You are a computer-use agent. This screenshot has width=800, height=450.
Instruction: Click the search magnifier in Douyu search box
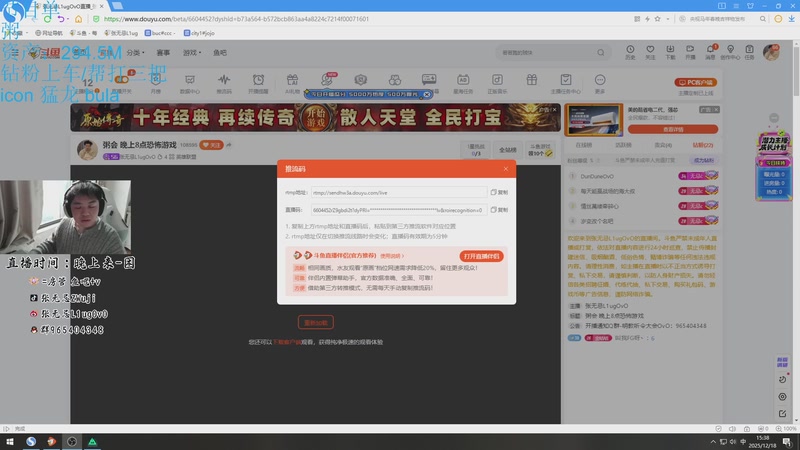[601, 53]
